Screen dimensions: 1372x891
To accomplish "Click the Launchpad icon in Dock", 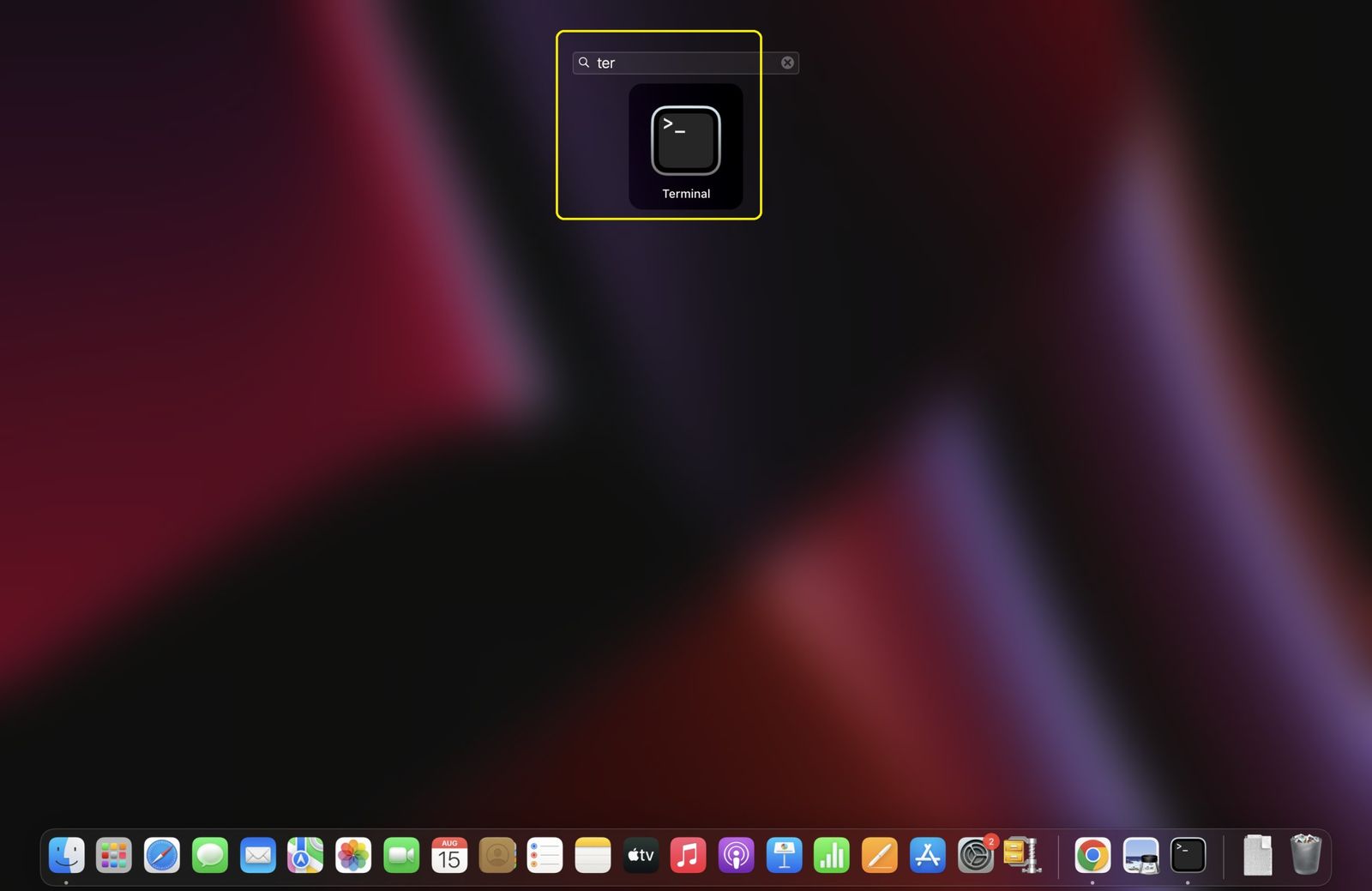I will (x=114, y=855).
